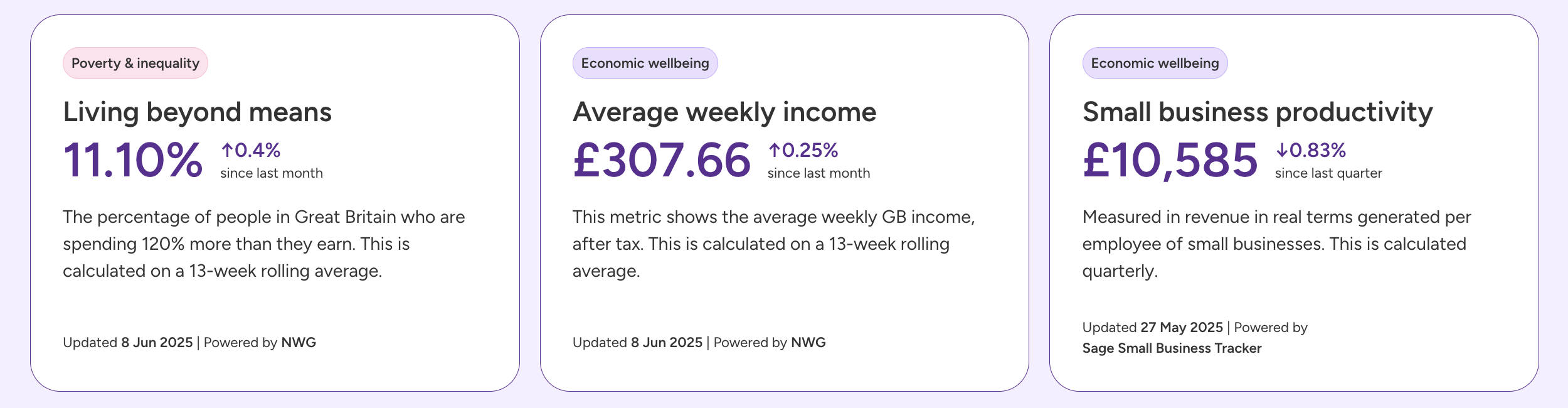The width and height of the screenshot is (1568, 408).
Task: Click the £307.66 figure
Action: 662,160
